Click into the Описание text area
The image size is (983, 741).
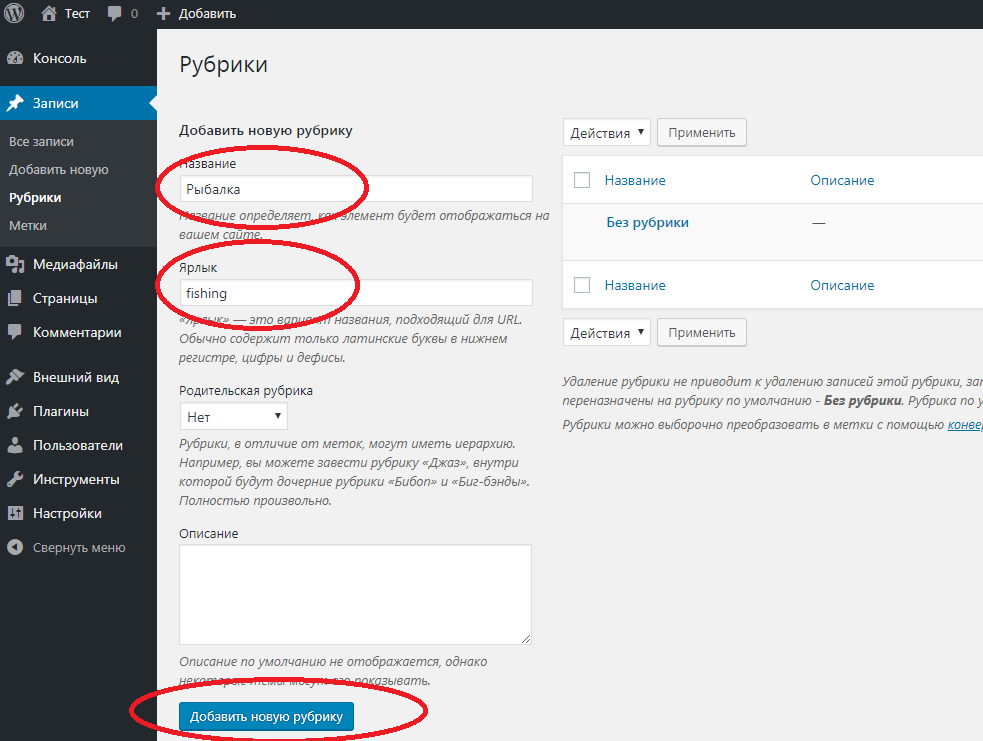355,594
